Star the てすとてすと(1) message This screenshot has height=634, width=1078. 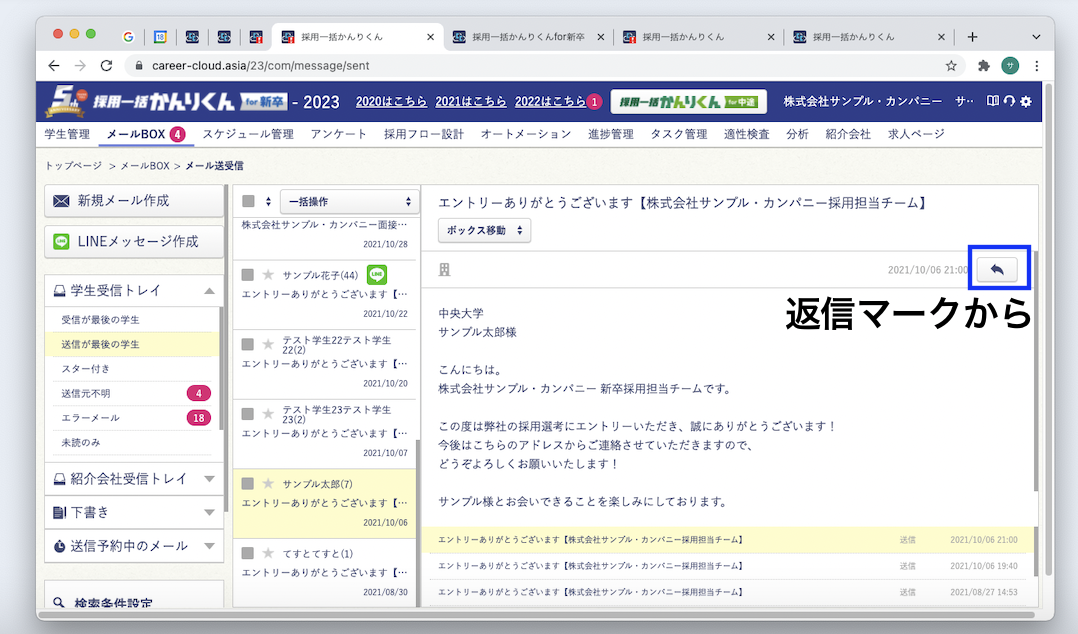(268, 553)
